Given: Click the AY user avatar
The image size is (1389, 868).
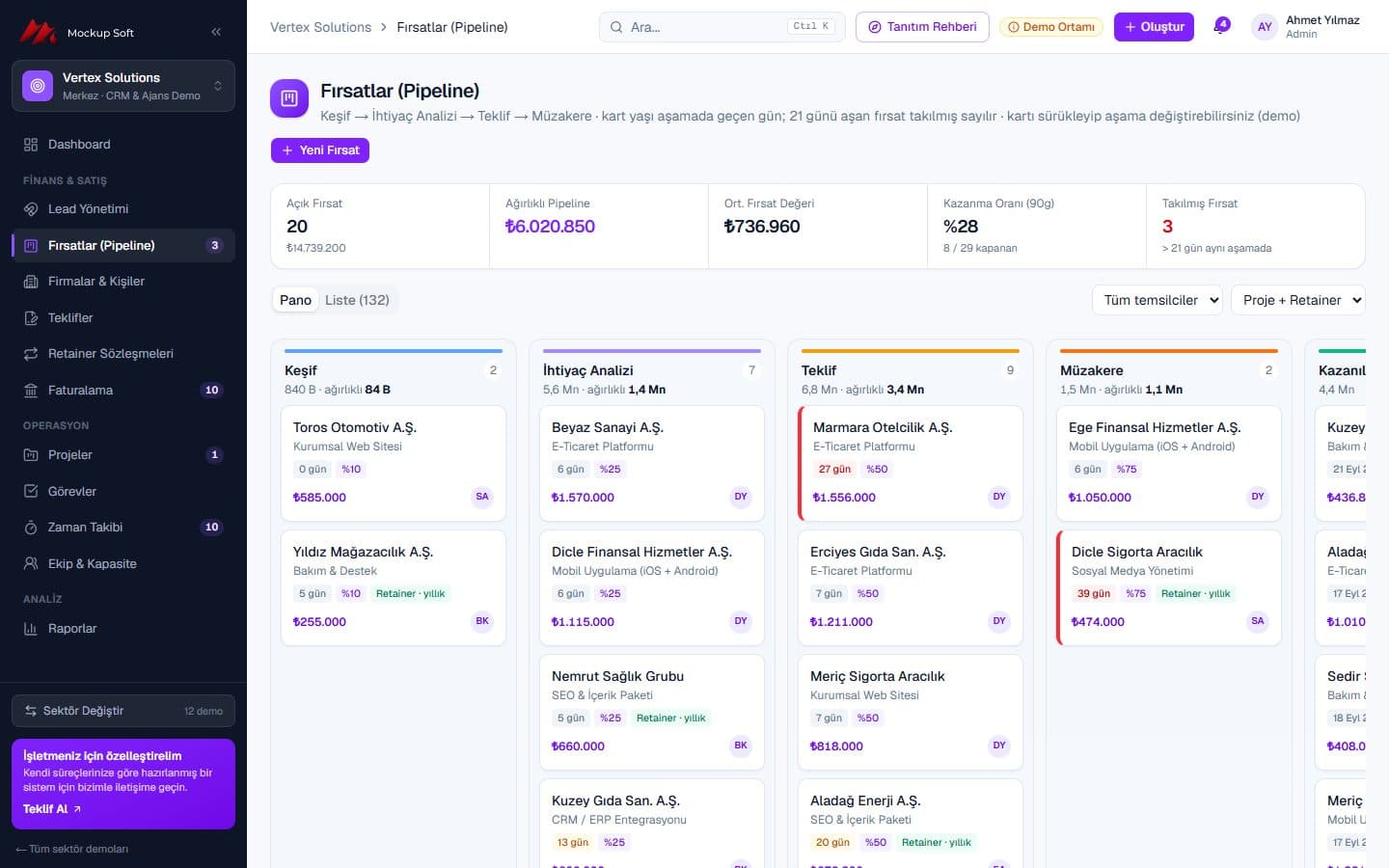Looking at the screenshot, I should click(1264, 27).
